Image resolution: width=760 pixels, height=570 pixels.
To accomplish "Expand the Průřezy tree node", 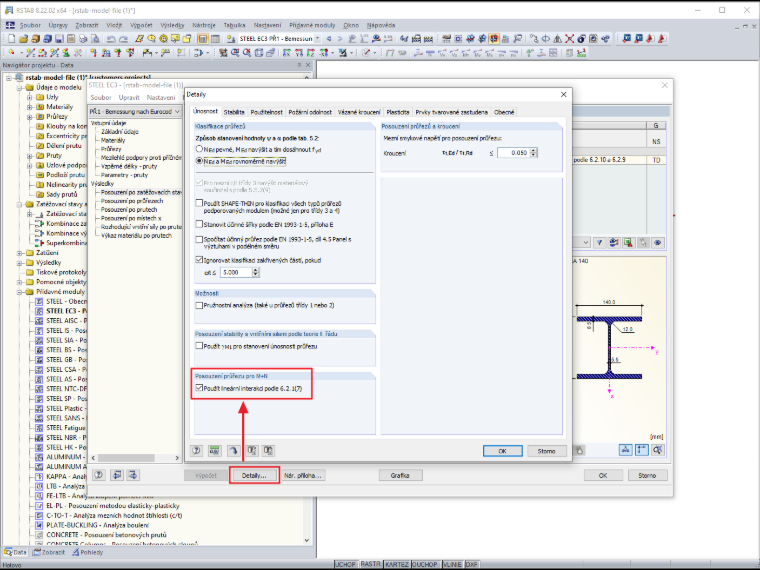I will coord(30,117).
